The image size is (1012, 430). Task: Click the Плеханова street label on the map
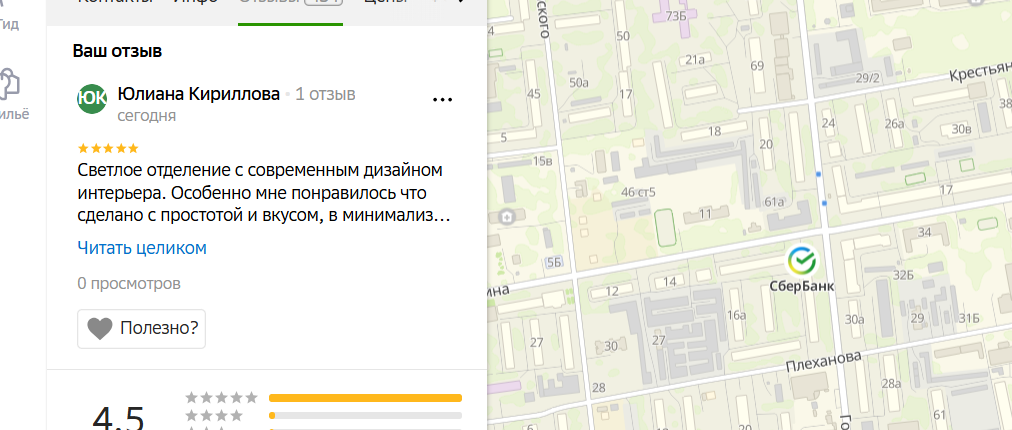coord(824,362)
